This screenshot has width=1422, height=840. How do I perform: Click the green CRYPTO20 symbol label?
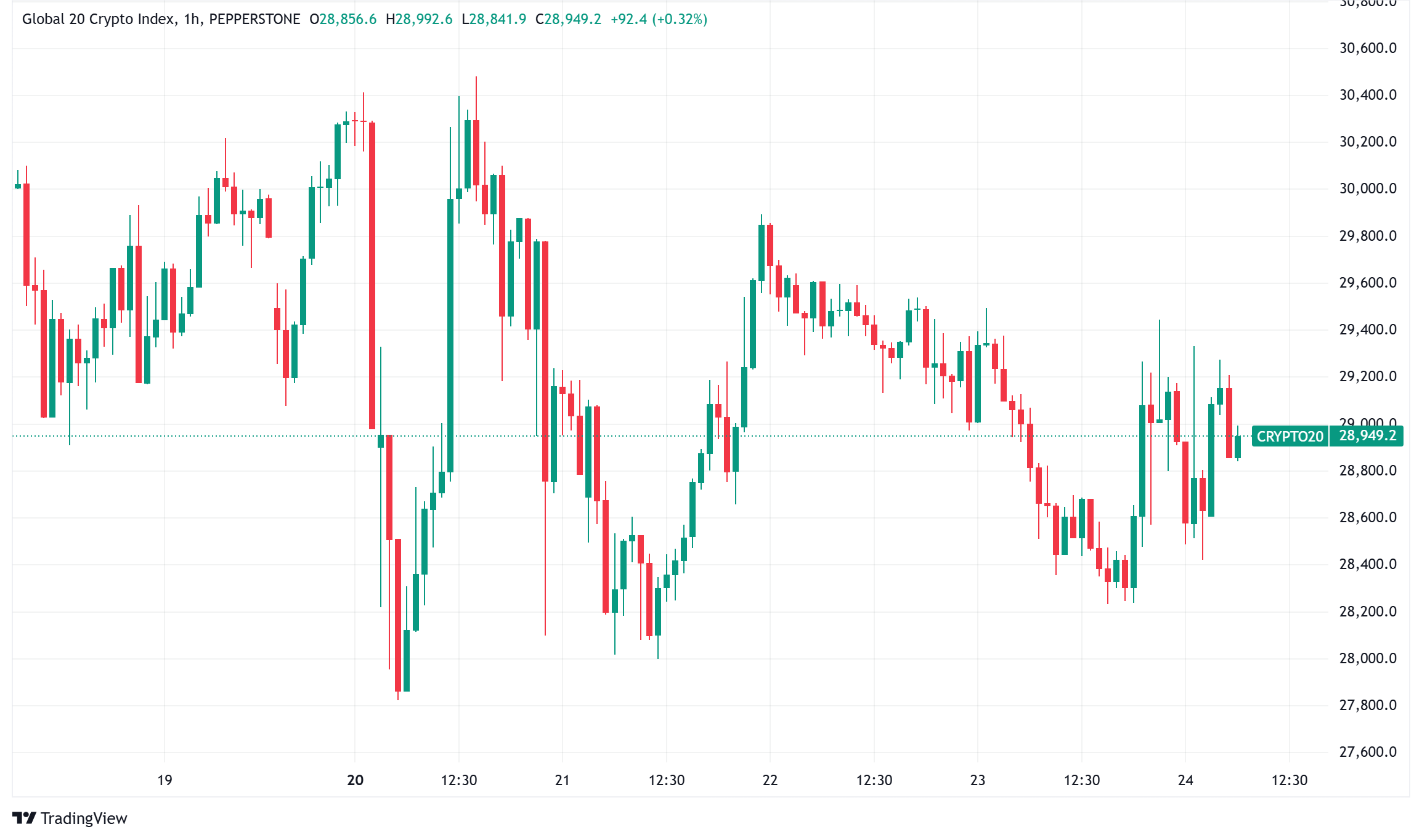[x=1290, y=436]
